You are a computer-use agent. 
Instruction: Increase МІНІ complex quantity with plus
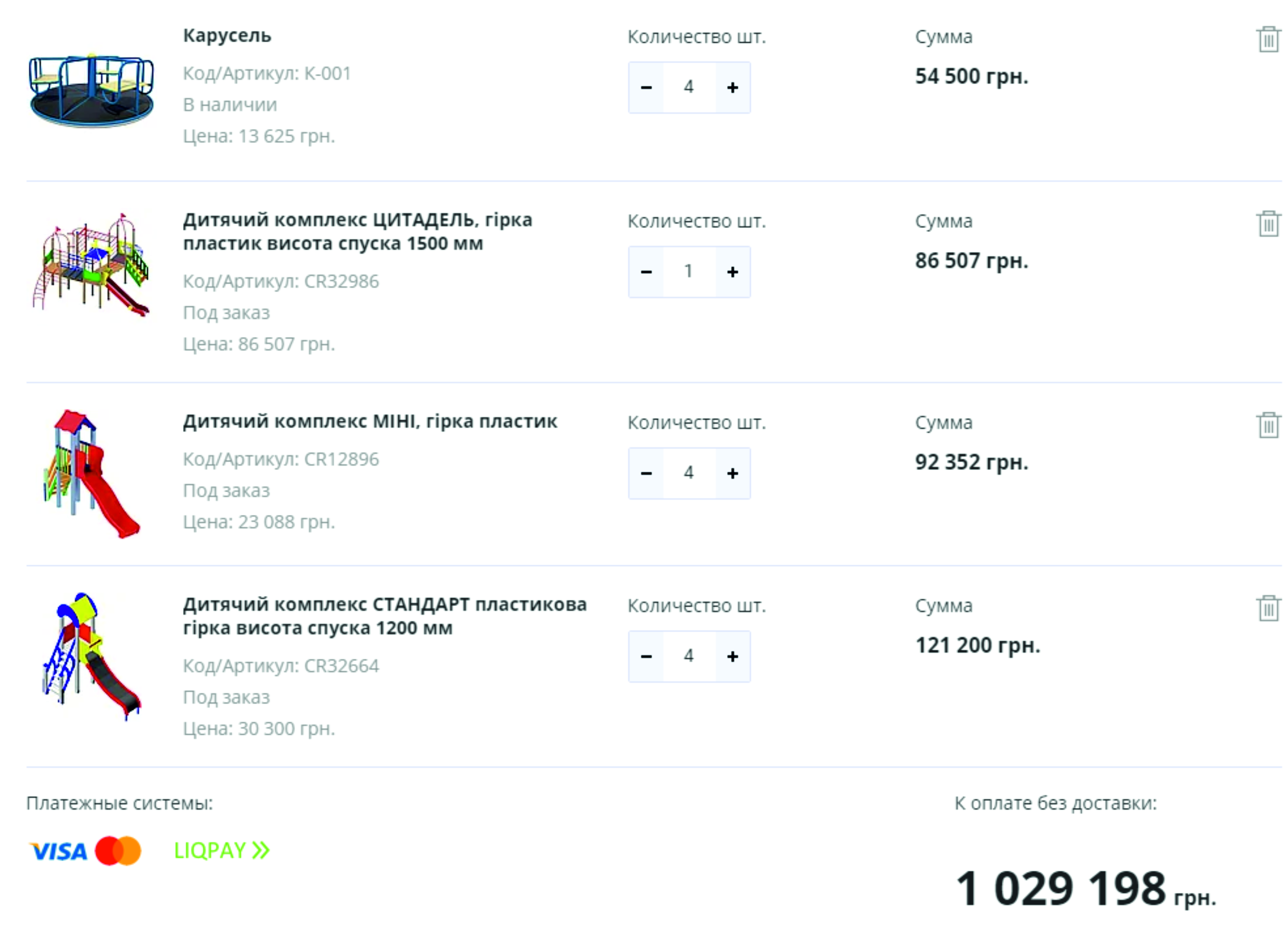[733, 473]
